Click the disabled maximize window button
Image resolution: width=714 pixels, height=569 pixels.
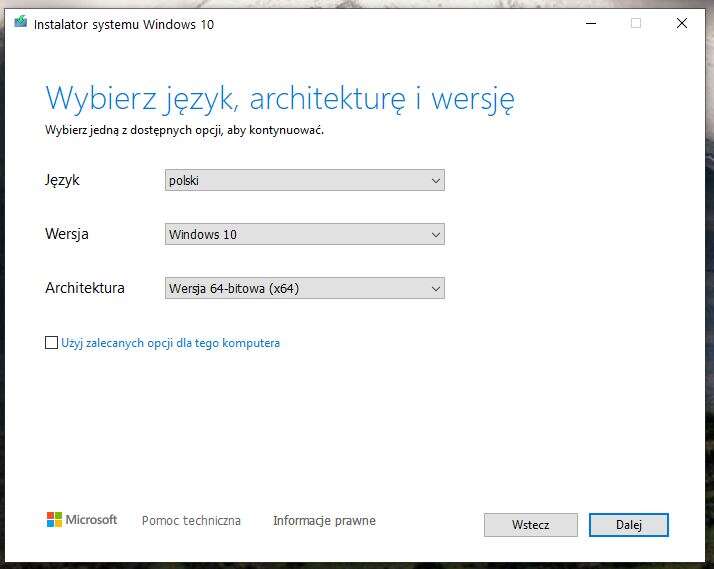click(x=635, y=23)
